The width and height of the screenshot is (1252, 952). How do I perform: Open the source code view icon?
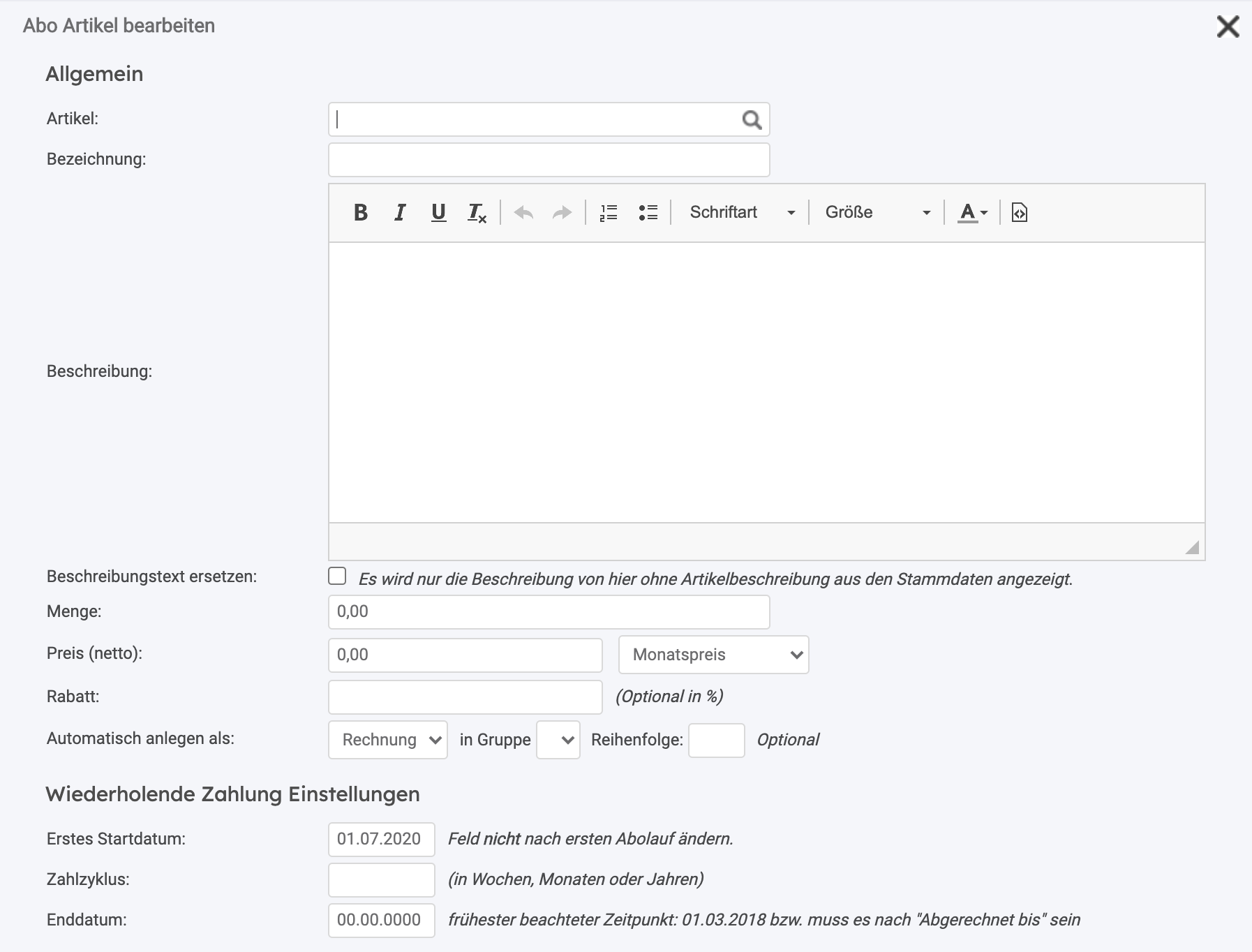1020,212
